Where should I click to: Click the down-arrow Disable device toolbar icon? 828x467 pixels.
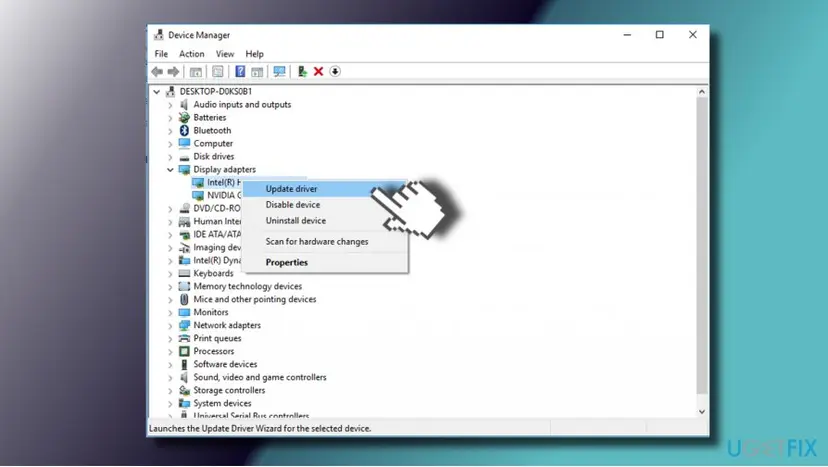pos(335,71)
